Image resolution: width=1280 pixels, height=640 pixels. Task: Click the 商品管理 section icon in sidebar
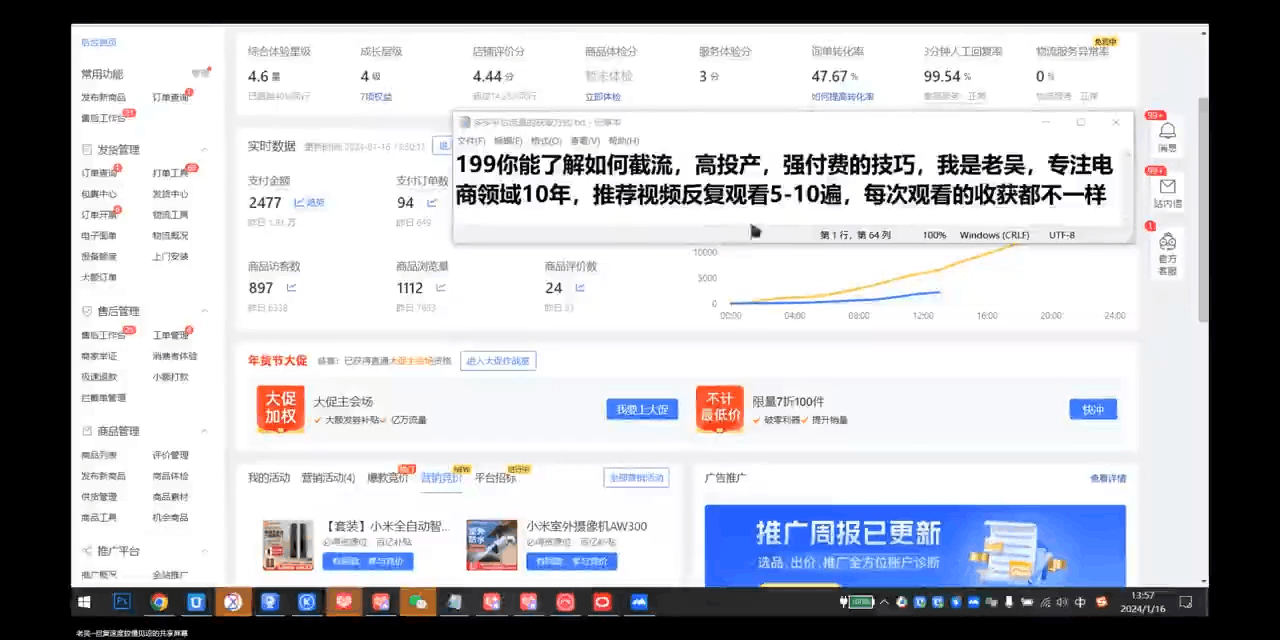(x=88, y=431)
